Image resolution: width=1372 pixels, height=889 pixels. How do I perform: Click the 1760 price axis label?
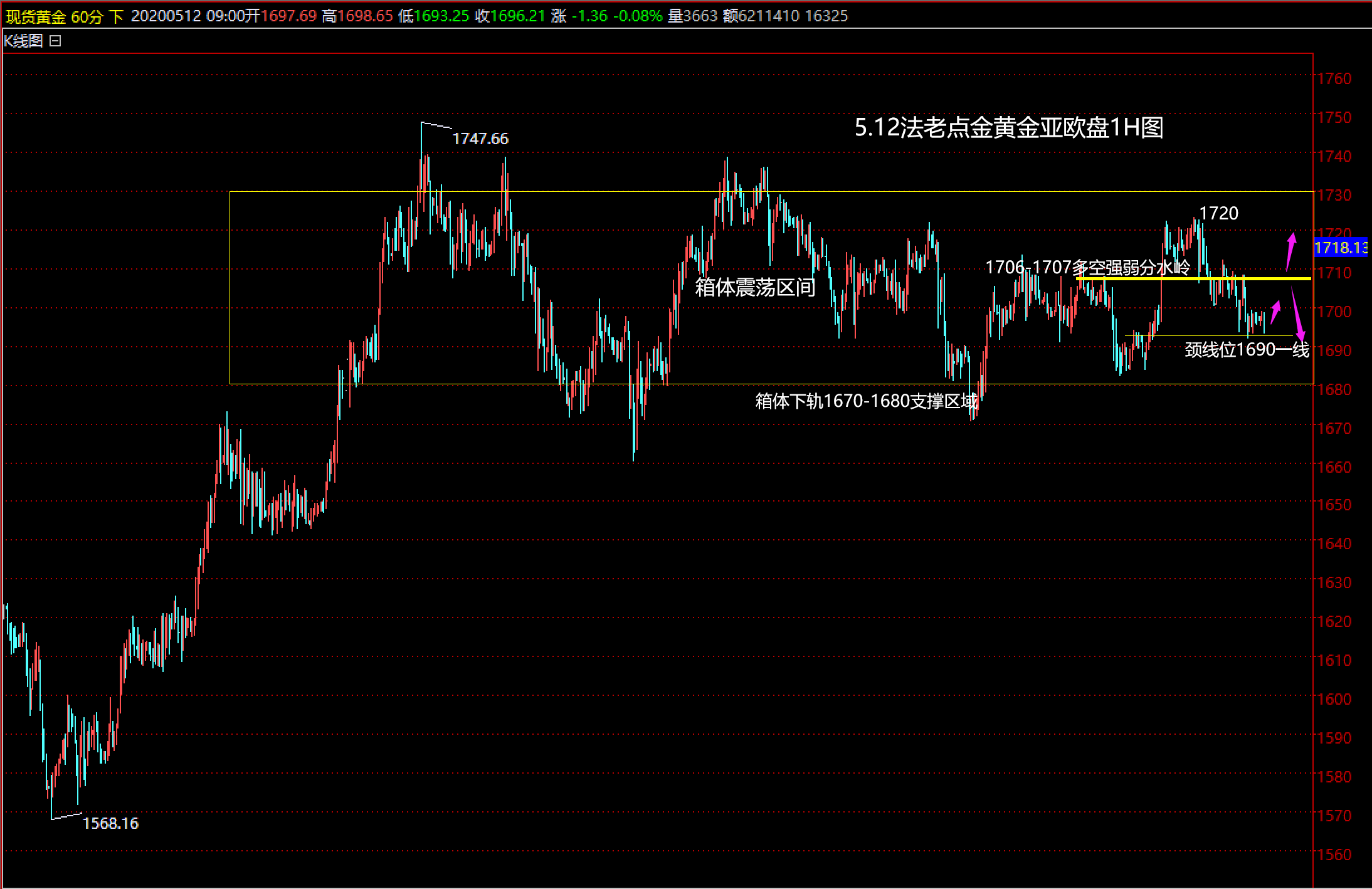tap(1334, 78)
